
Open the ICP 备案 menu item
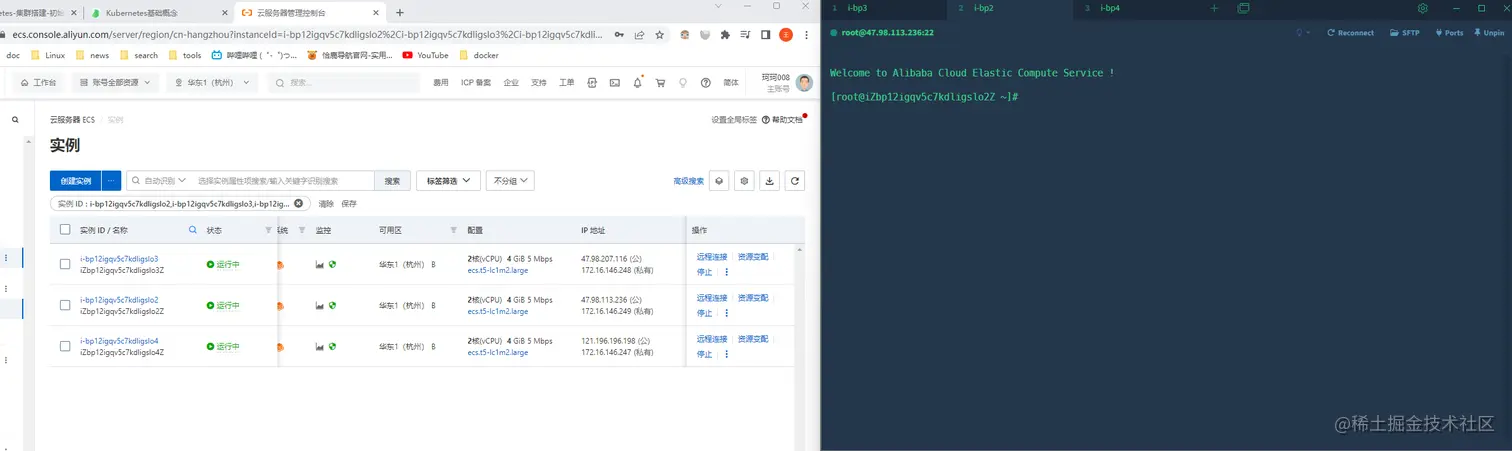(476, 83)
